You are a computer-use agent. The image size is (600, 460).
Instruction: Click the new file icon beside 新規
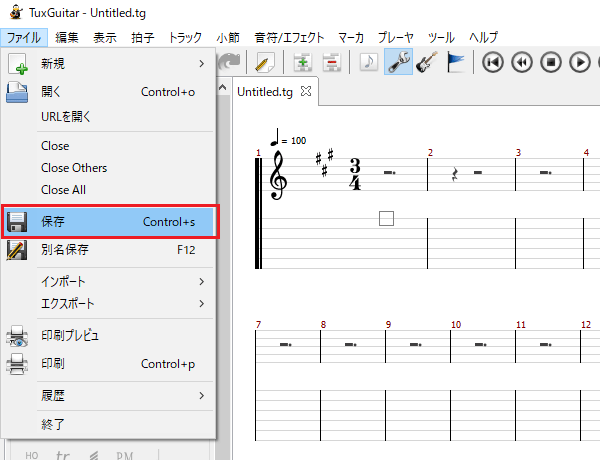18,64
